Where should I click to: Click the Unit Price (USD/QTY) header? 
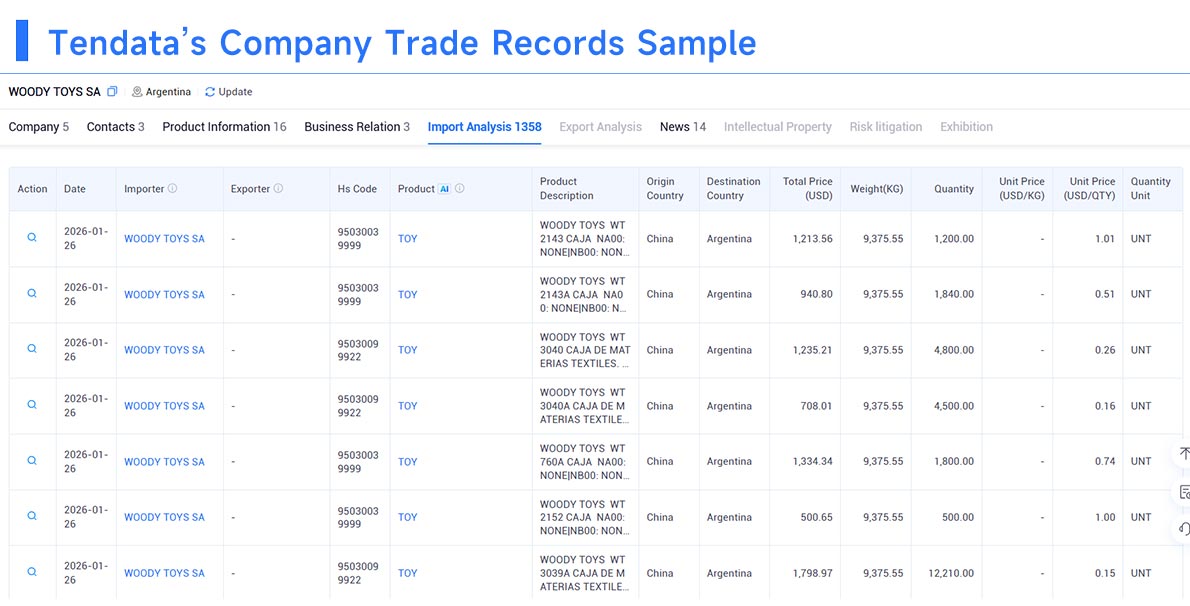[x=1089, y=188]
